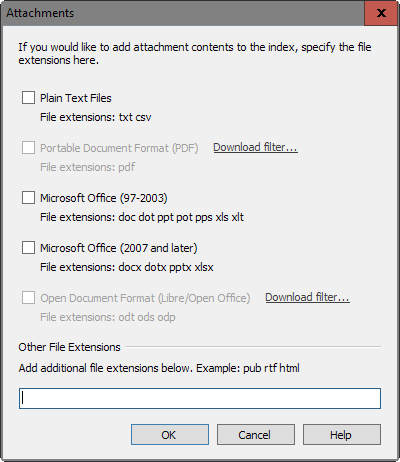Screen dimensions: 400x462
Task: Click the grayed Portable Document Format checkbox
Action: point(28,148)
